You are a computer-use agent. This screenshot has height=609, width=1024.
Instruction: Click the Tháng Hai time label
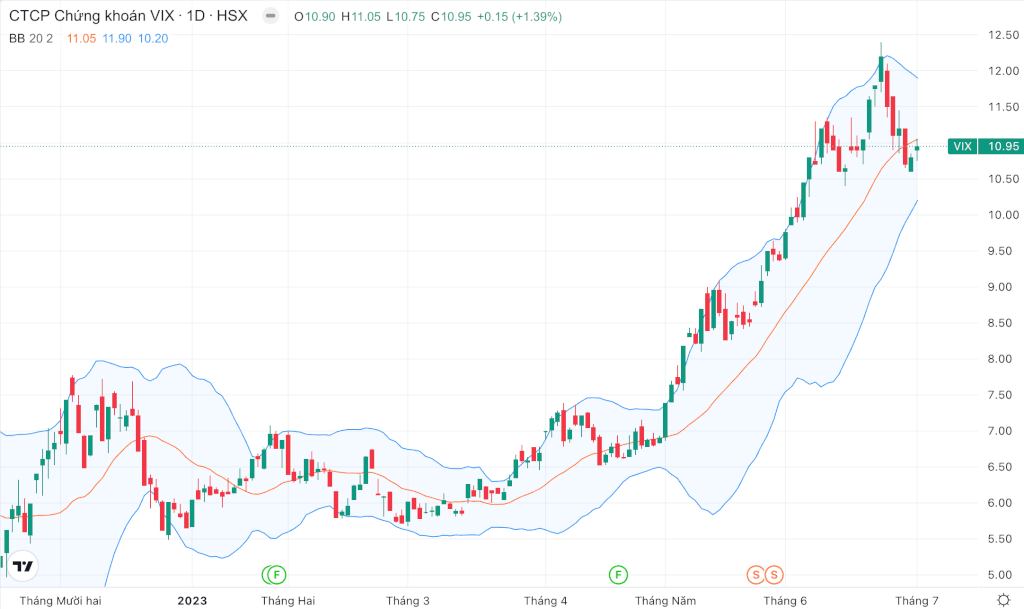tap(288, 601)
